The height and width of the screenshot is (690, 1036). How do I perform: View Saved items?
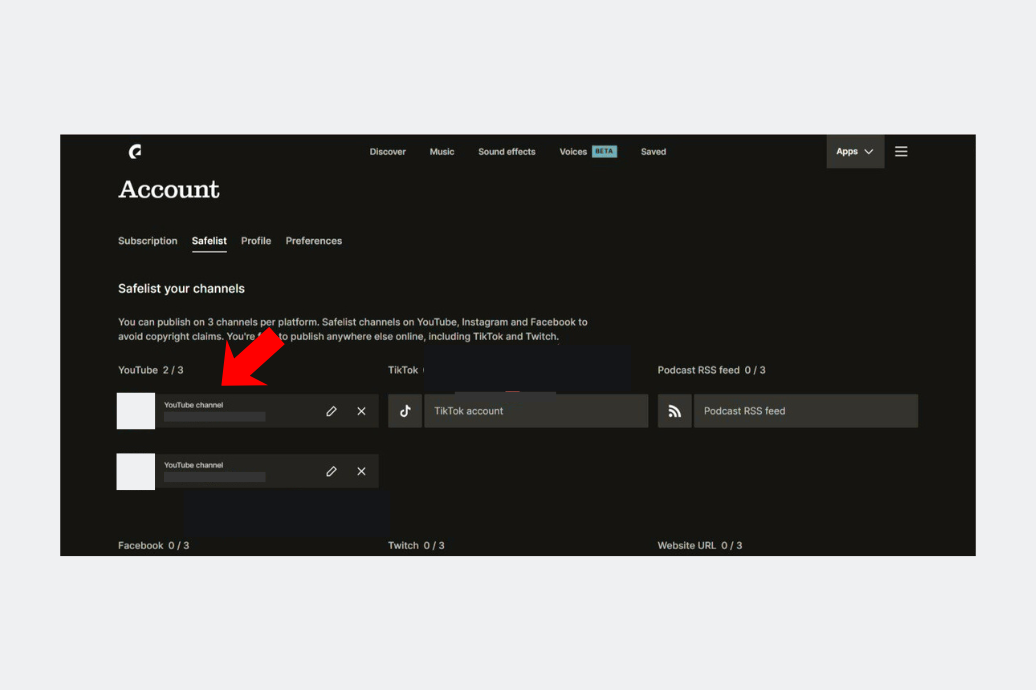coord(653,152)
